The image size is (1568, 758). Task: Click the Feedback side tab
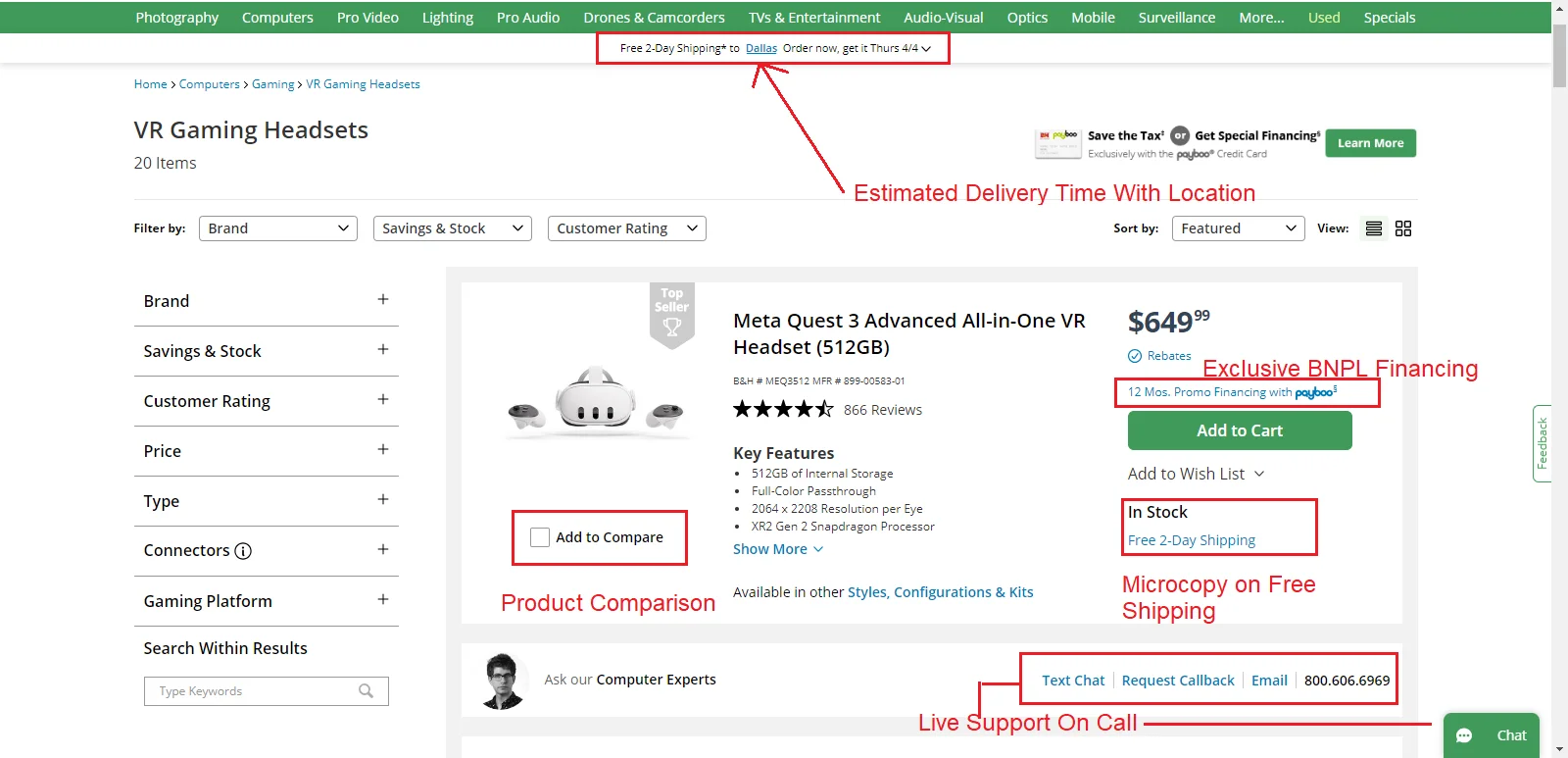pos(1542,443)
